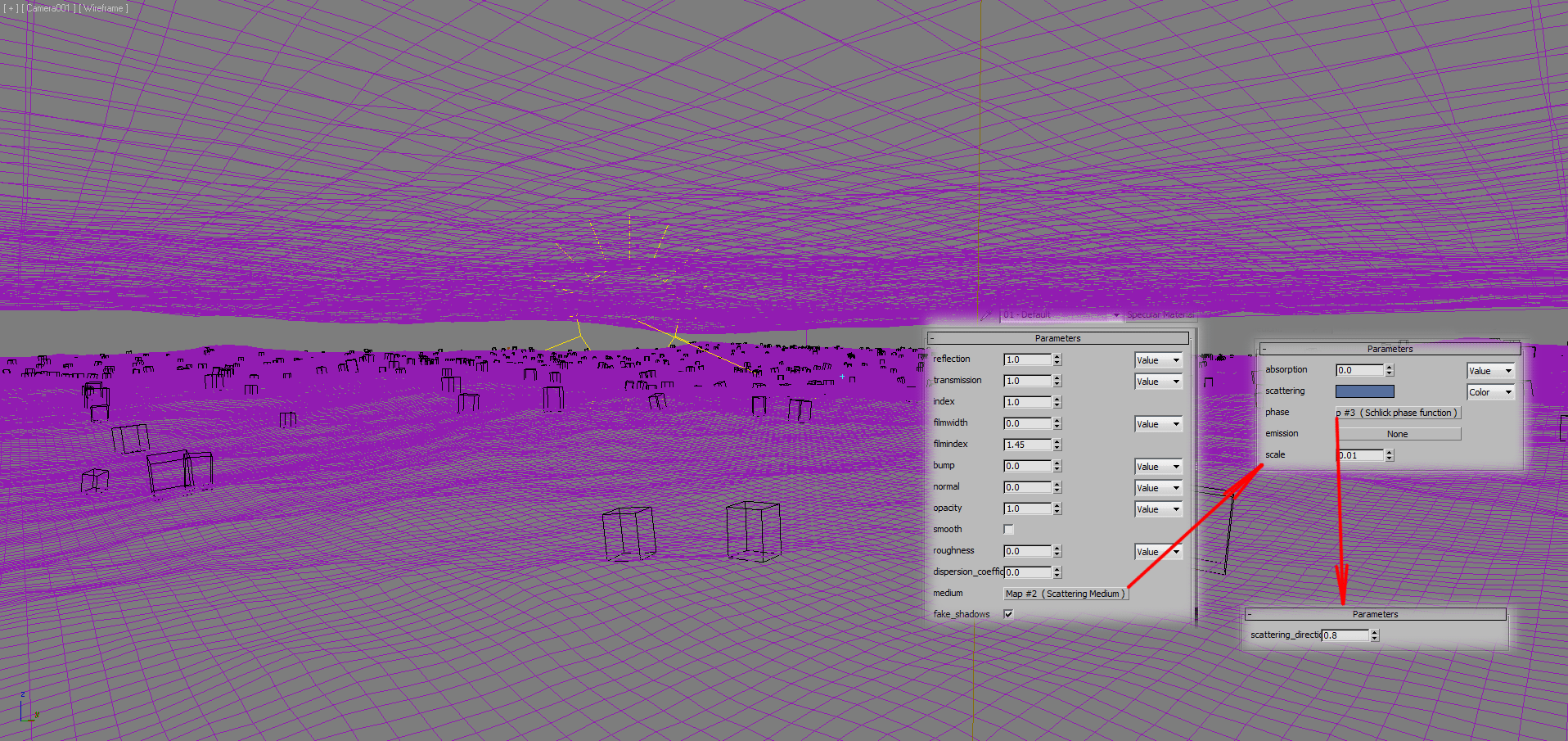1568x741 pixels.
Task: Collapse the Parameters rollout containing reflection
Action: click(1058, 338)
